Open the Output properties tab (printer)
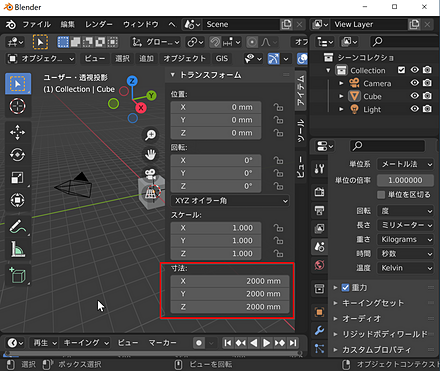Image resolution: width=440 pixels, height=371 pixels. click(319, 210)
